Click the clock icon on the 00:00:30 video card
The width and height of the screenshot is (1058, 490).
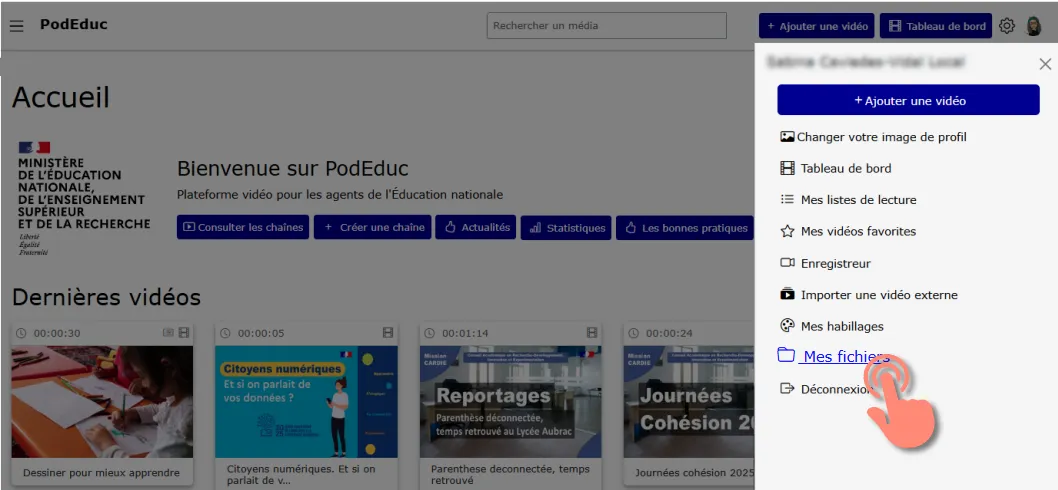[22, 333]
